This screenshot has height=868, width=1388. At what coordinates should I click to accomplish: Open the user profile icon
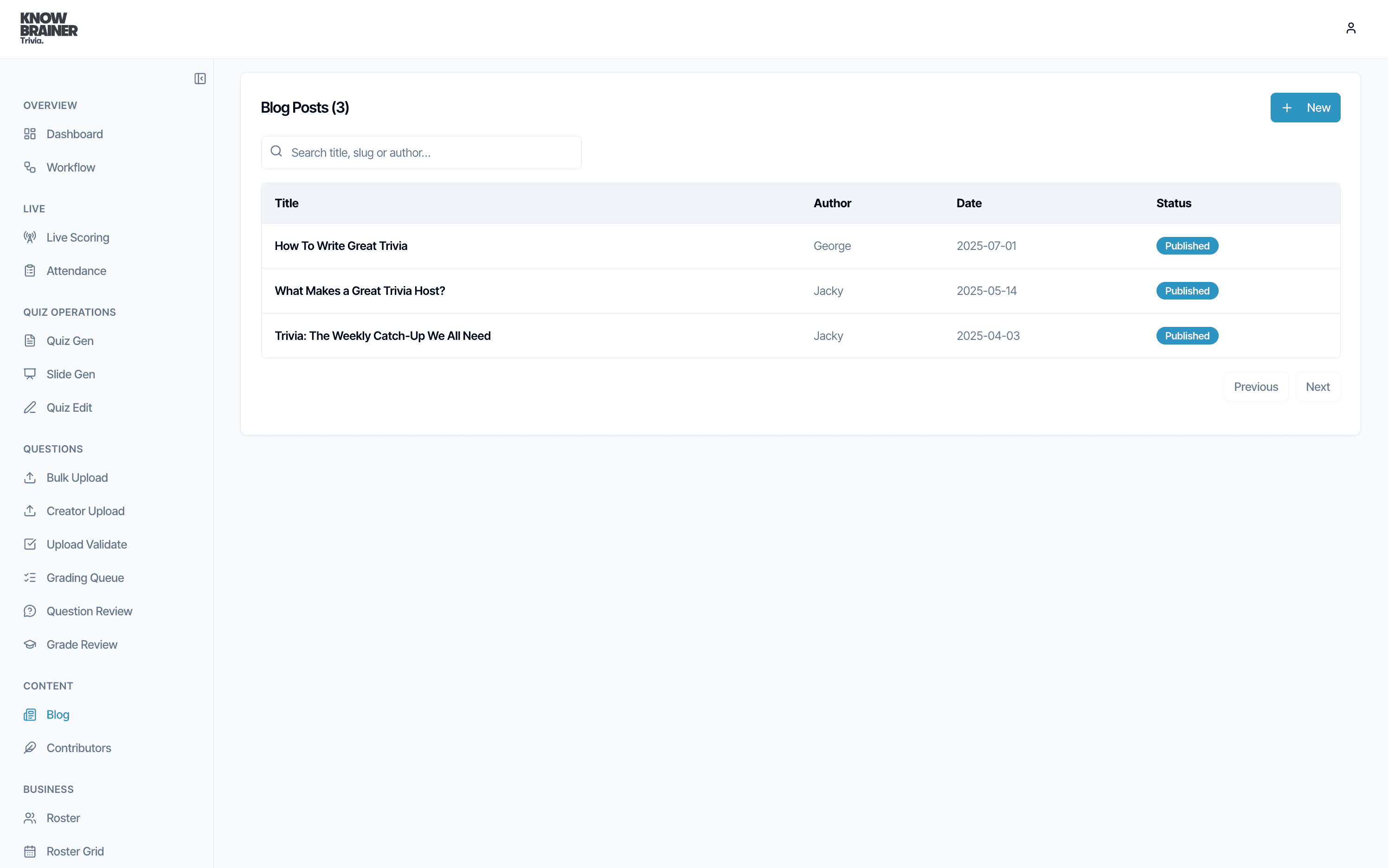(1351, 28)
